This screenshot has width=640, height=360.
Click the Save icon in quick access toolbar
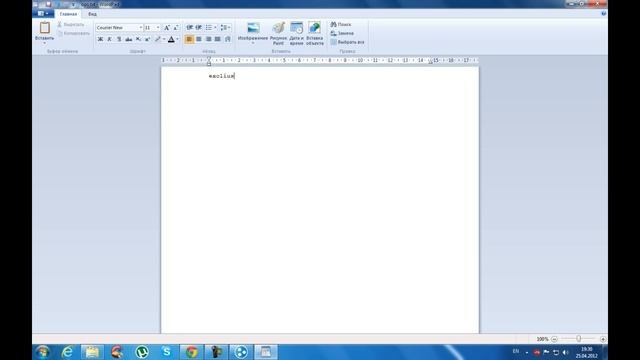click(x=49, y=4)
